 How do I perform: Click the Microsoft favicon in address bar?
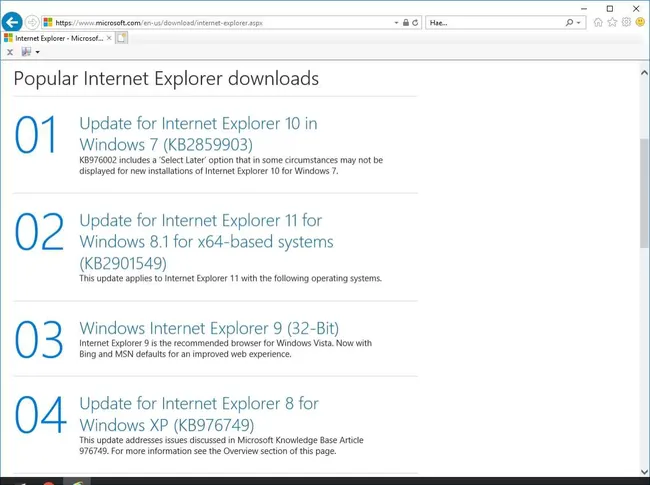(48, 22)
